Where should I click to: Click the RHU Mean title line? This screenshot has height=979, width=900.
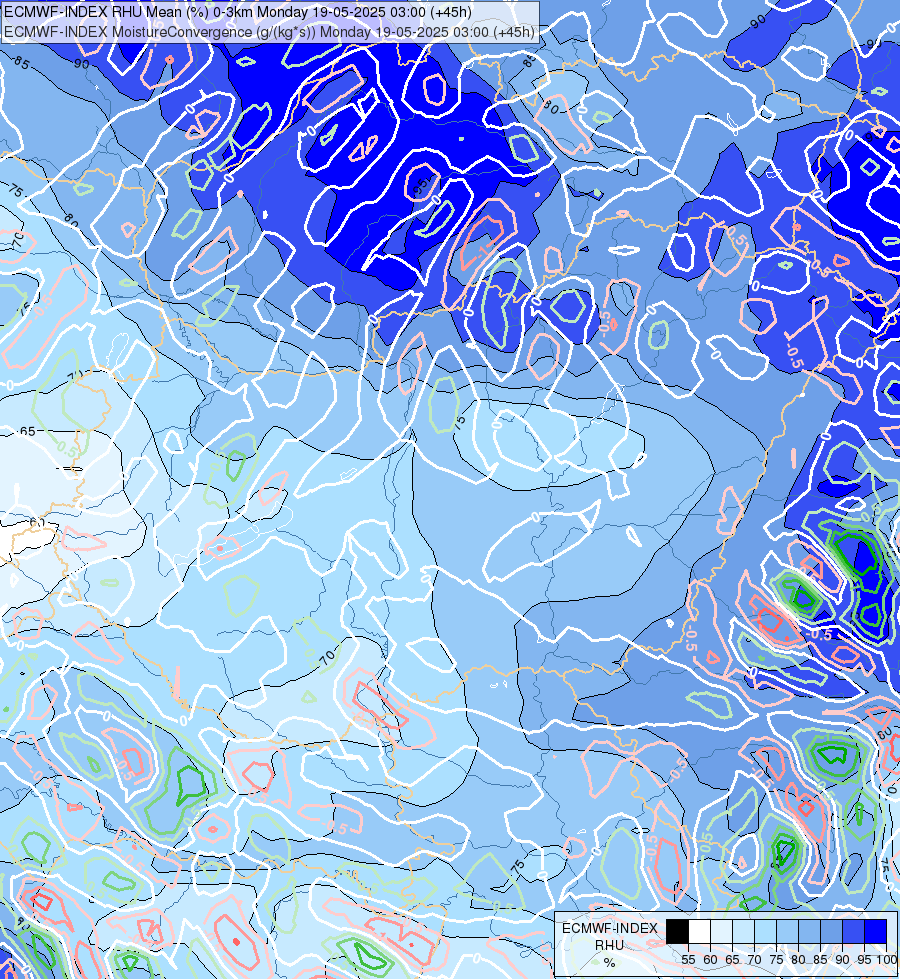click(x=238, y=12)
